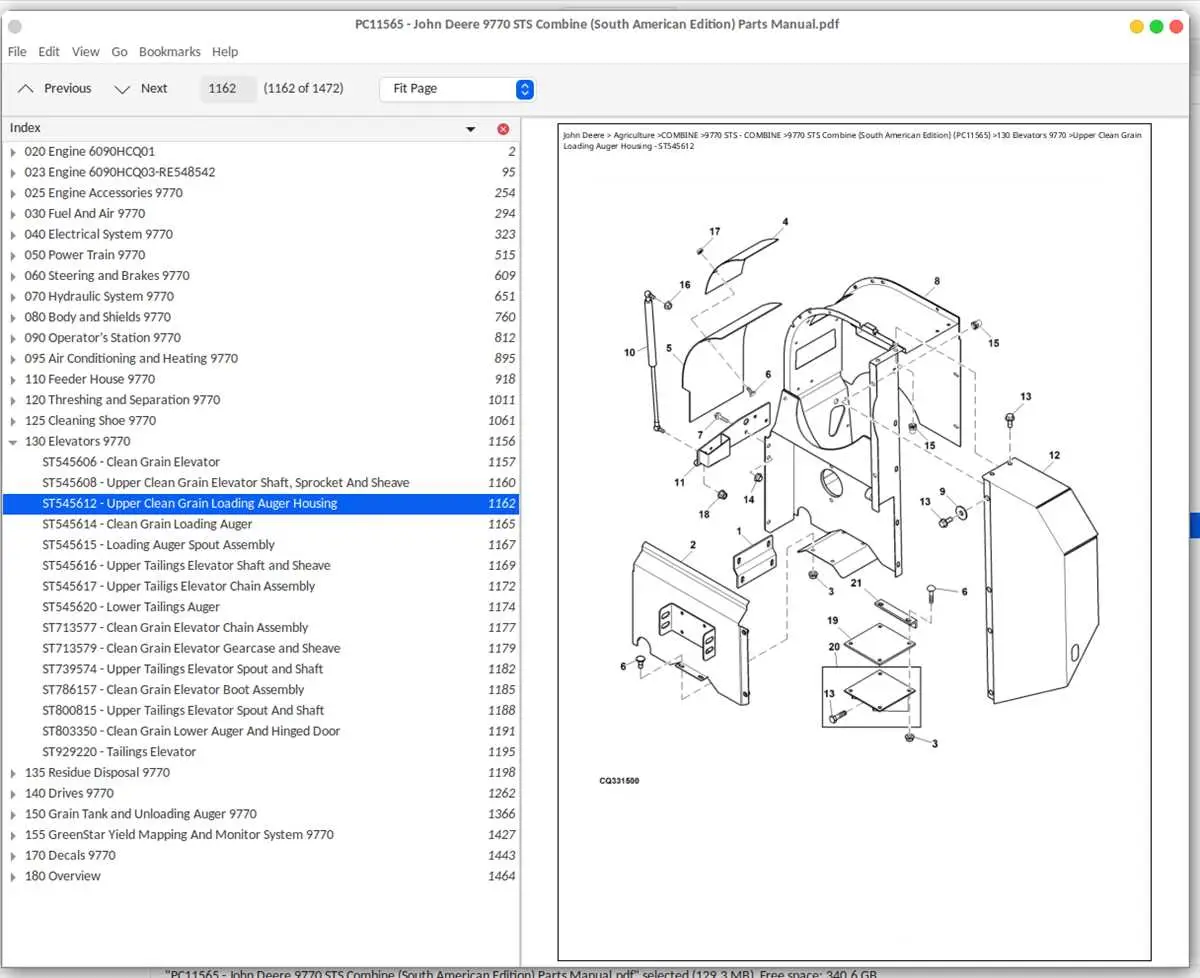Select ST545606 - Clean Grain Elevator
Image resolution: width=1200 pixels, height=978 pixels.
[x=261, y=462]
